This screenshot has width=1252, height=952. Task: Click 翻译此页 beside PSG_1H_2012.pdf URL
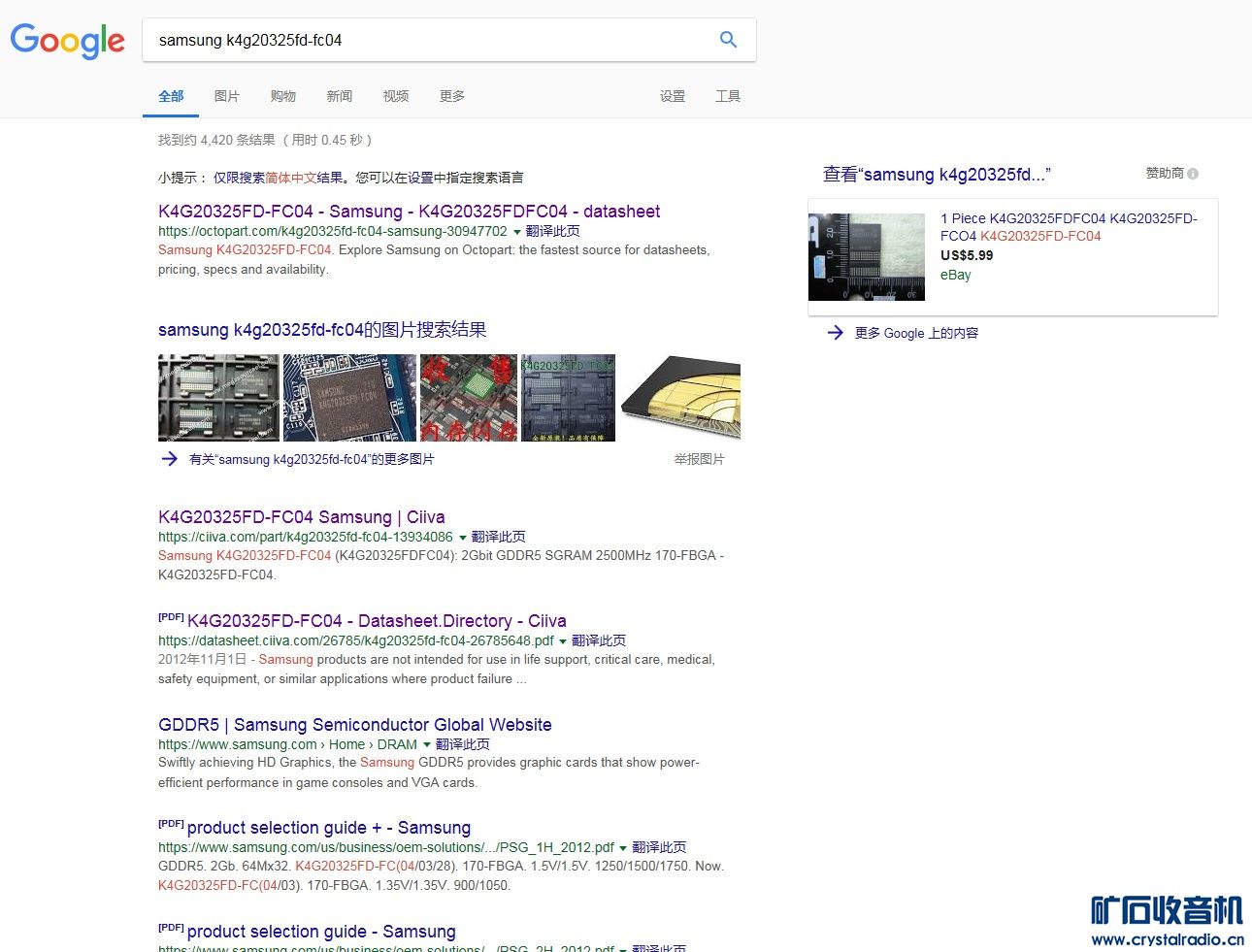[x=659, y=847]
